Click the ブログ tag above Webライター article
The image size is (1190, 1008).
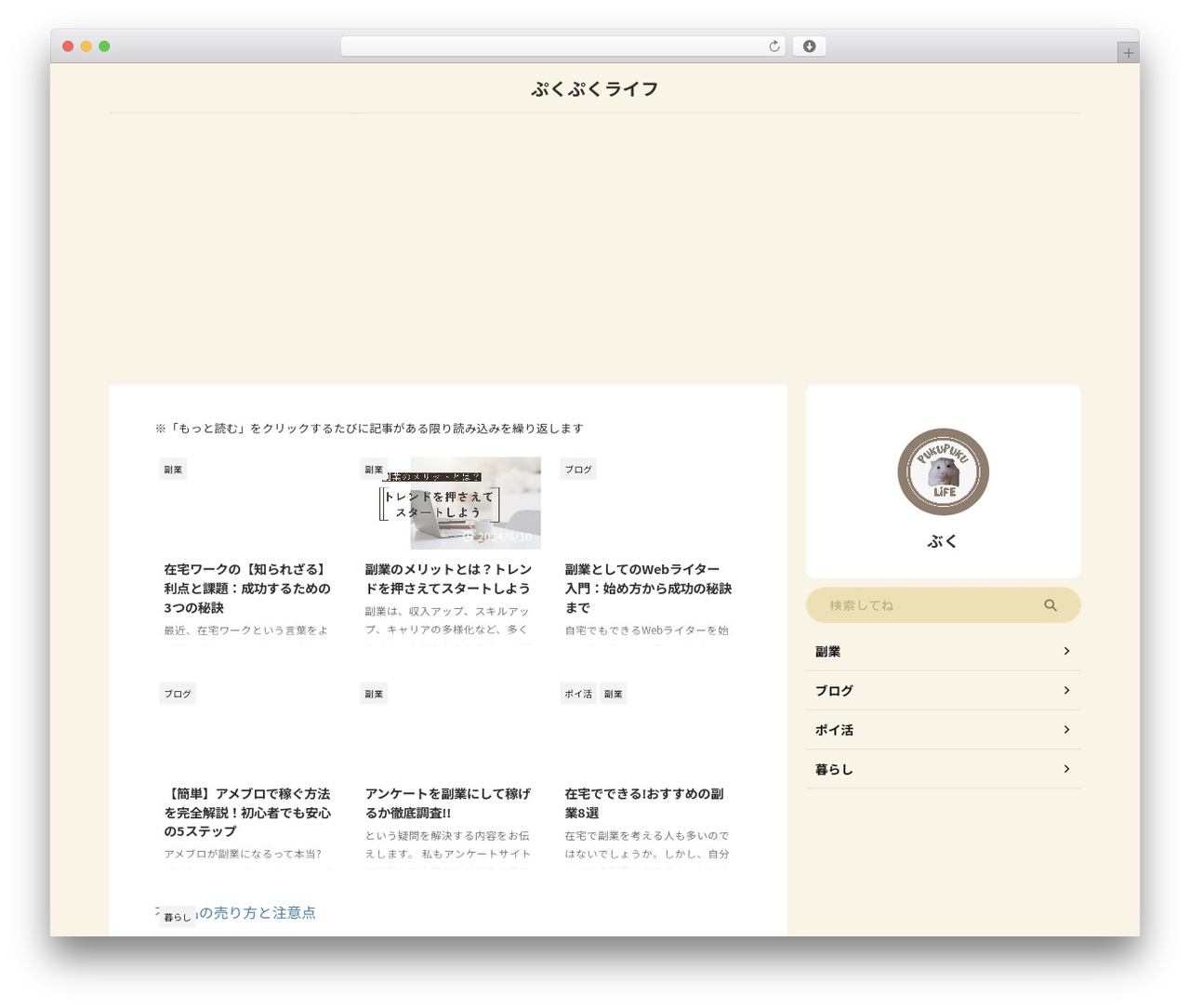coord(578,470)
